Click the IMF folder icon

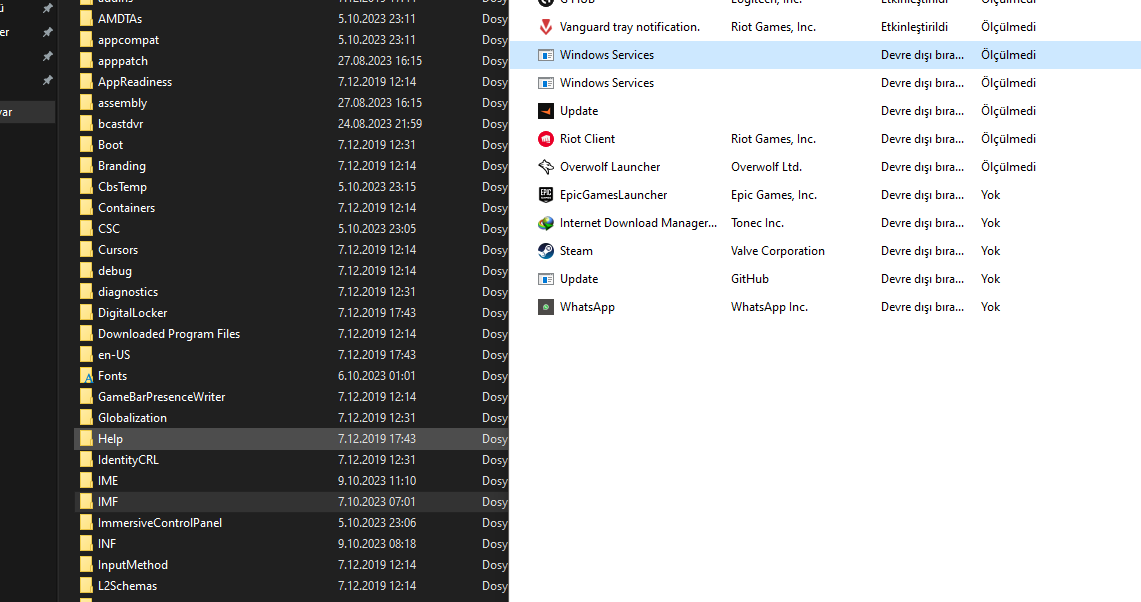tap(87, 502)
